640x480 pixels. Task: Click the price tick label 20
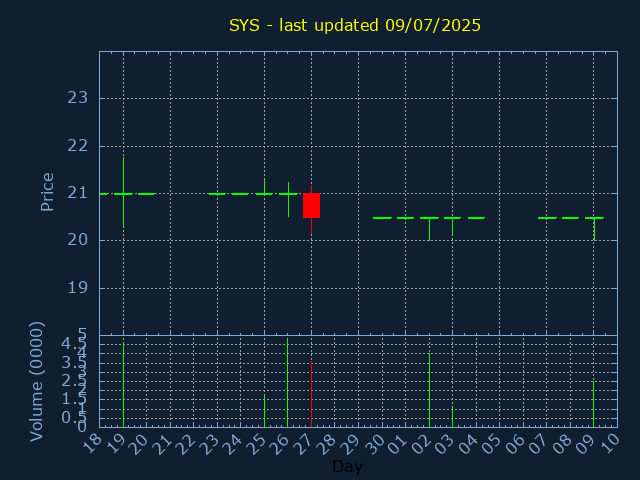coord(78,240)
